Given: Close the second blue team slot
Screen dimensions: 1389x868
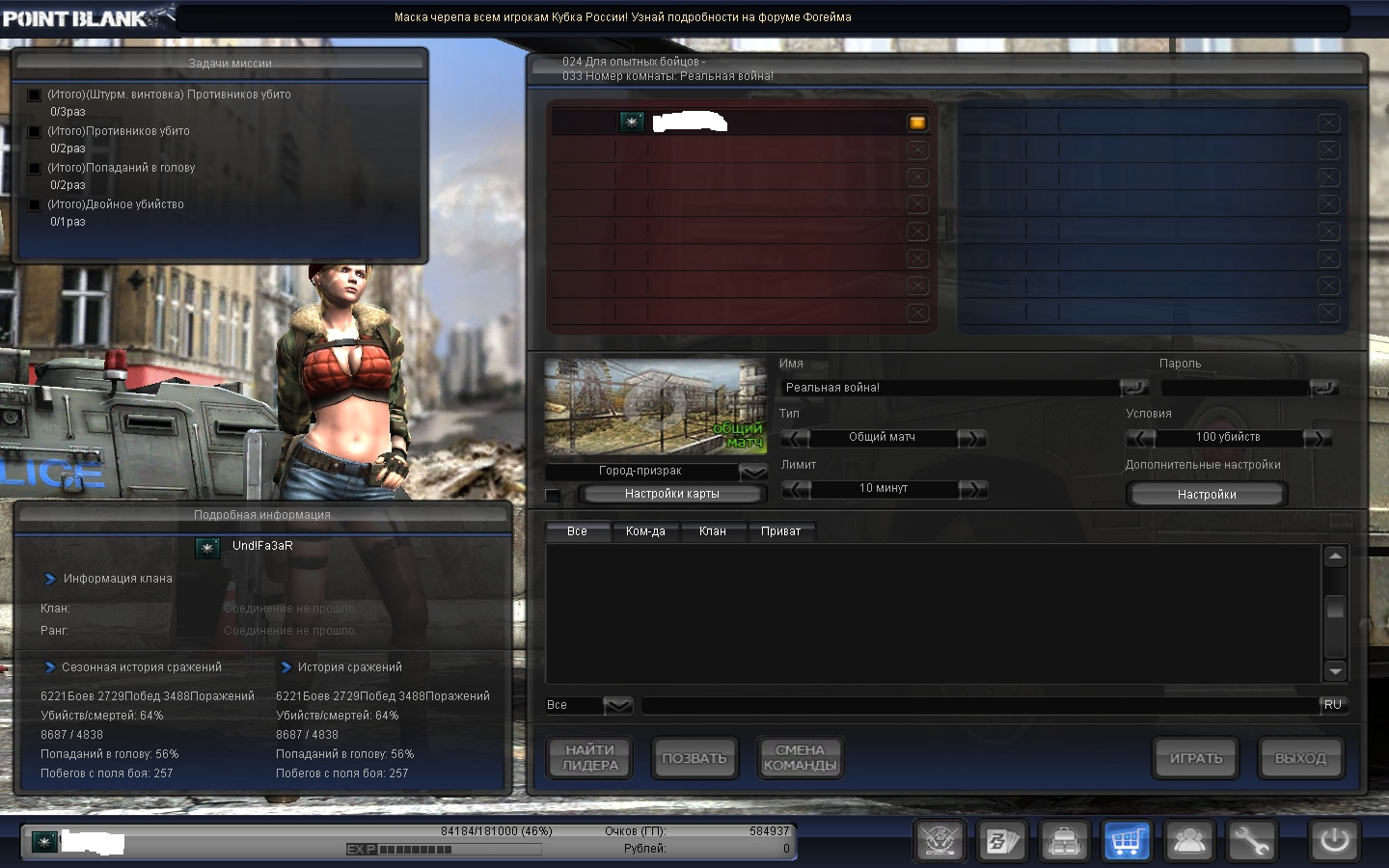Looking at the screenshot, I should 1328,150.
